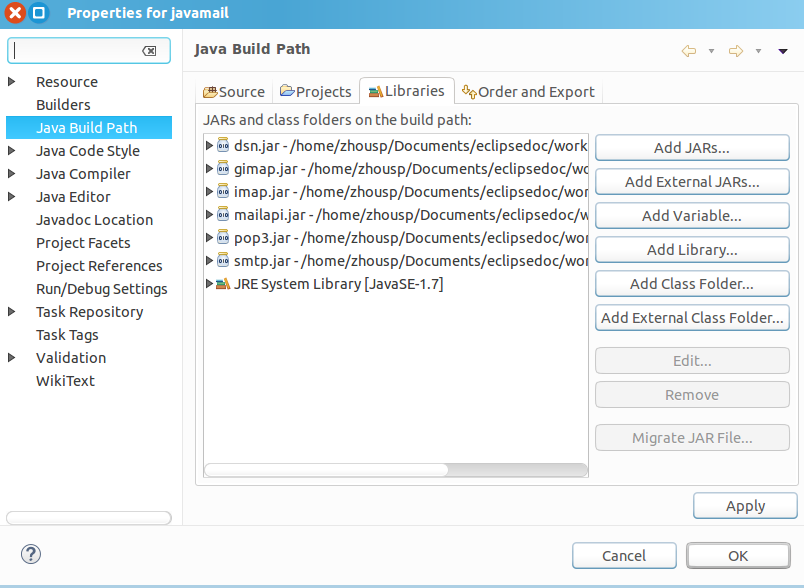This screenshot has height=588, width=804.
Task: Open the back history dropdown arrow
Action: tap(711, 51)
